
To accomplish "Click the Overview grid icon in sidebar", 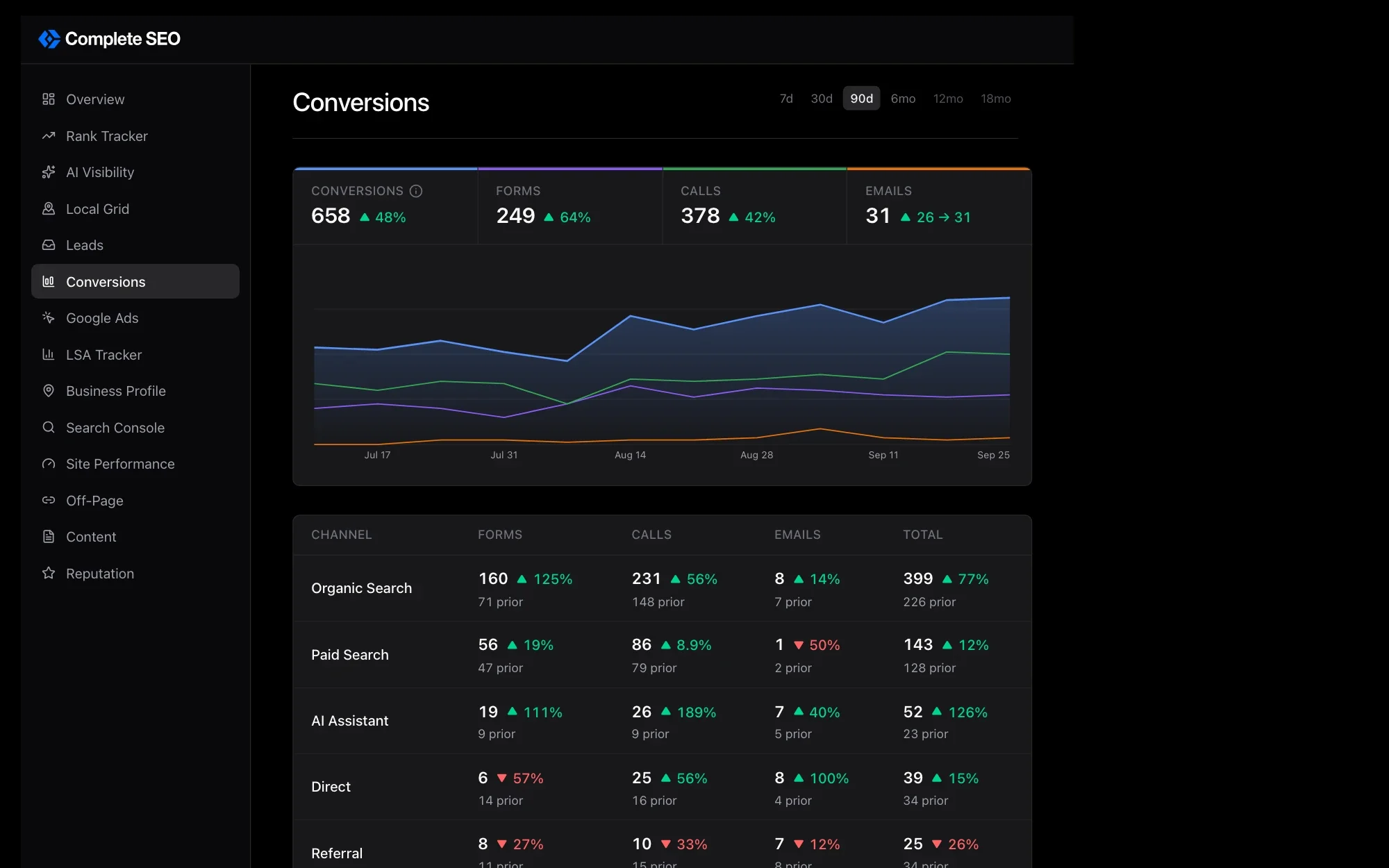I will [x=49, y=99].
